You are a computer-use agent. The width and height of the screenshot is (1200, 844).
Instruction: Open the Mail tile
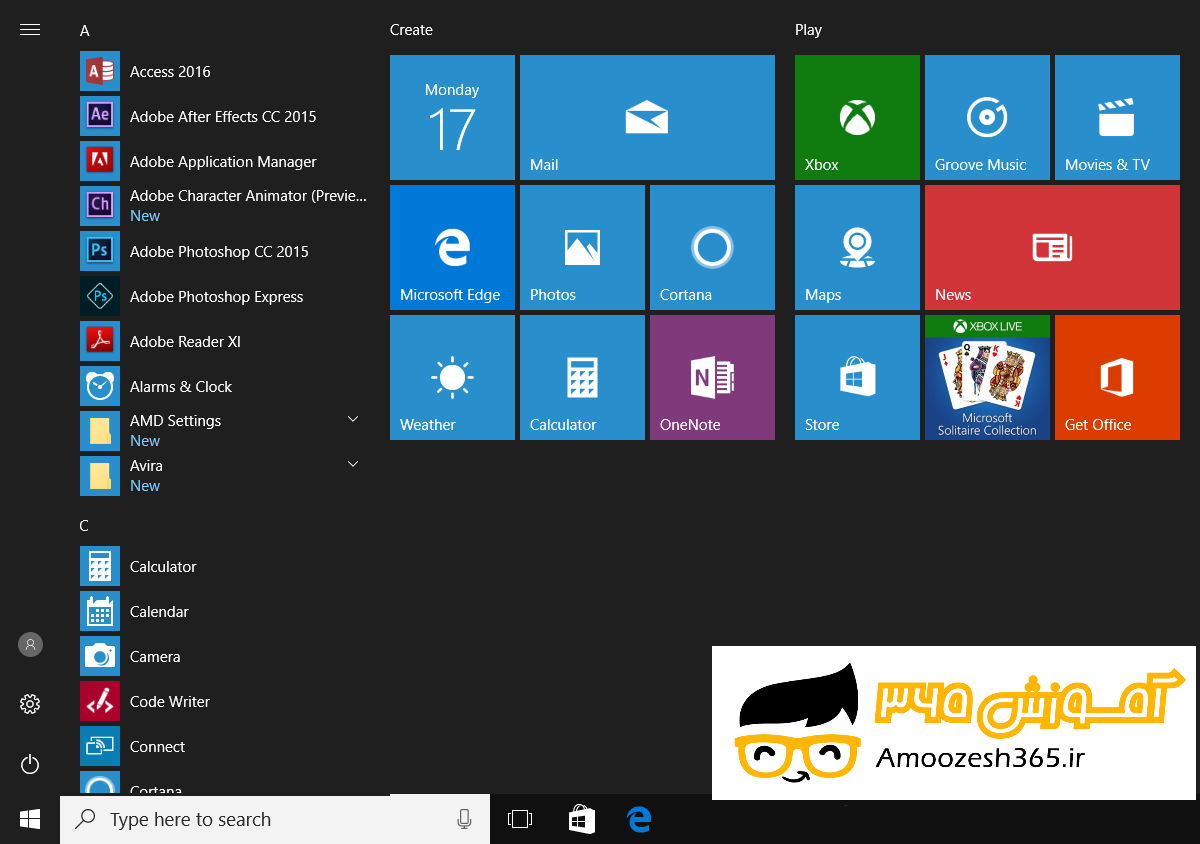[647, 117]
